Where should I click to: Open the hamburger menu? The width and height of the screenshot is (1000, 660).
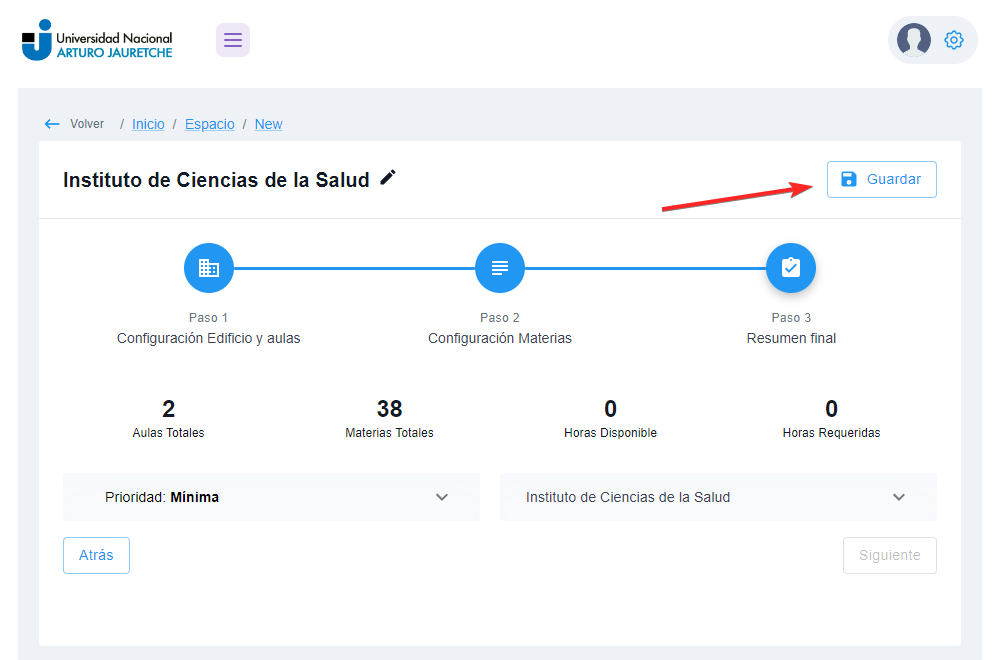pos(233,40)
